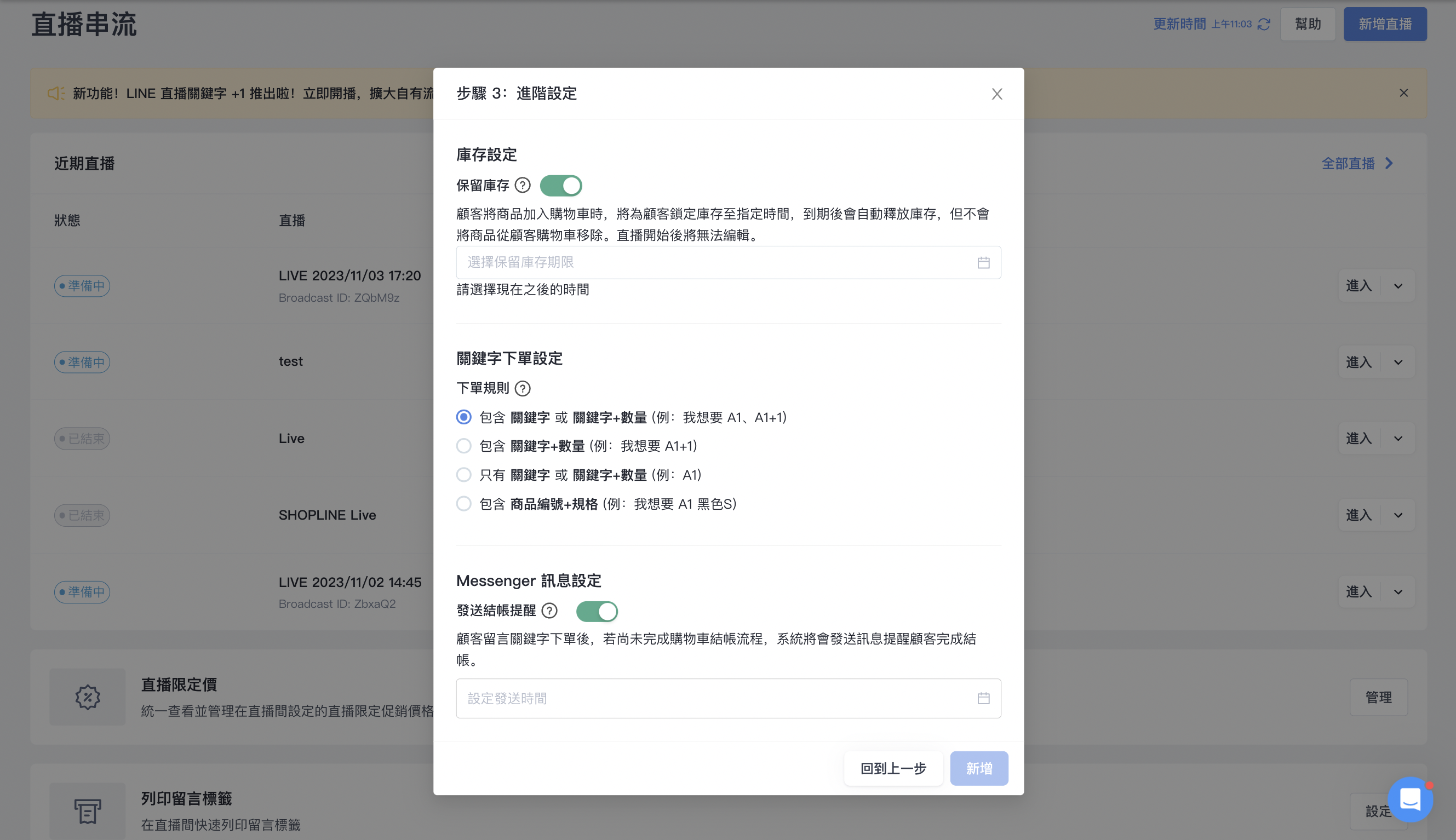Image resolution: width=1456 pixels, height=840 pixels.
Task: Close the 進階設定 dialog
Action: (996, 94)
